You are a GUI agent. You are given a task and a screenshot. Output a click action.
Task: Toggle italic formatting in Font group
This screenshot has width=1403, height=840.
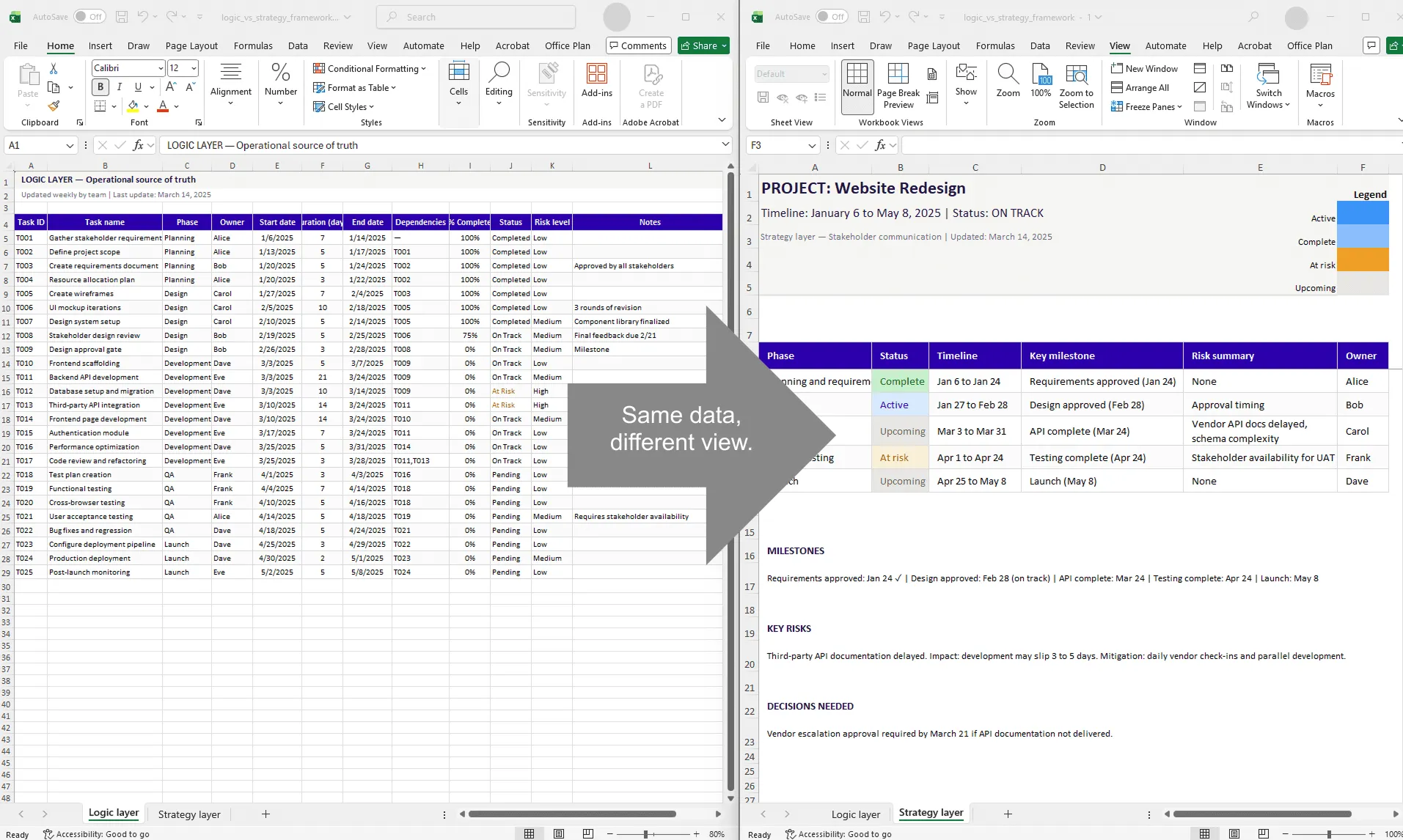(119, 86)
